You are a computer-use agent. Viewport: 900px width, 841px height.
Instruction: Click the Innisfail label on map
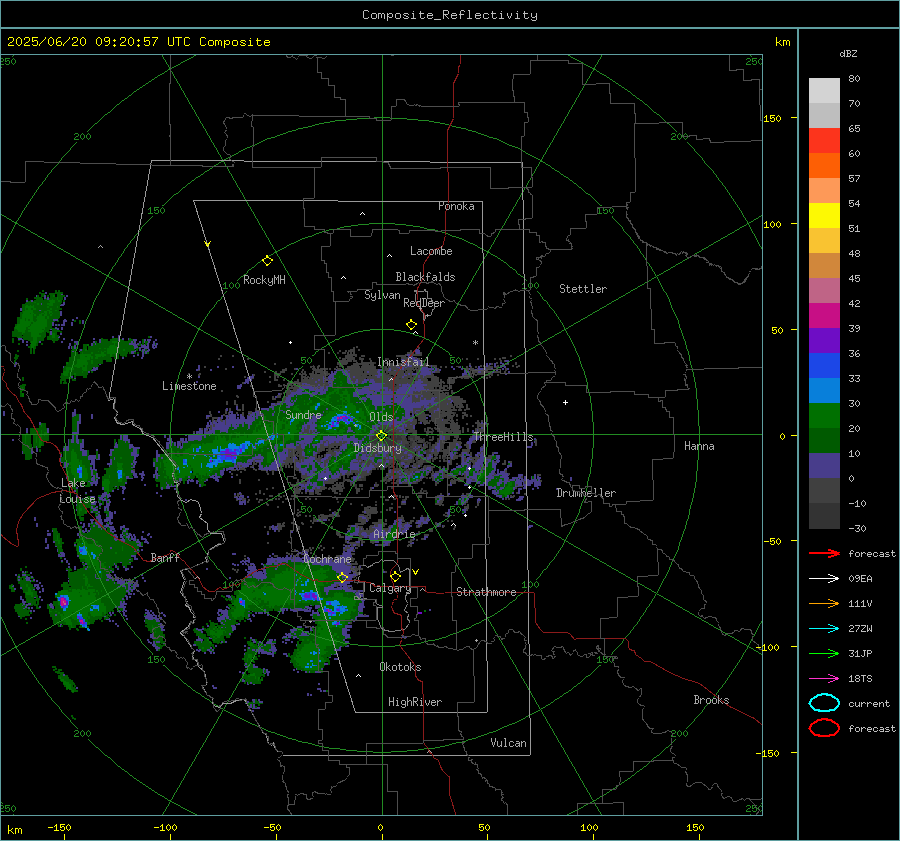(403, 362)
